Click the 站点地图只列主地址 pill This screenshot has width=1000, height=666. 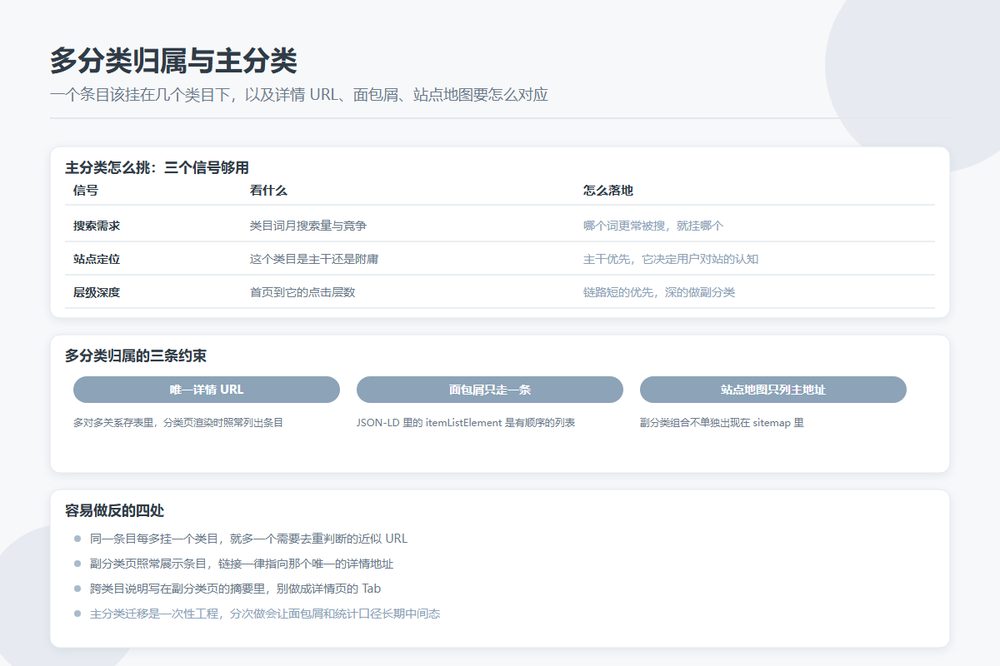click(773, 390)
